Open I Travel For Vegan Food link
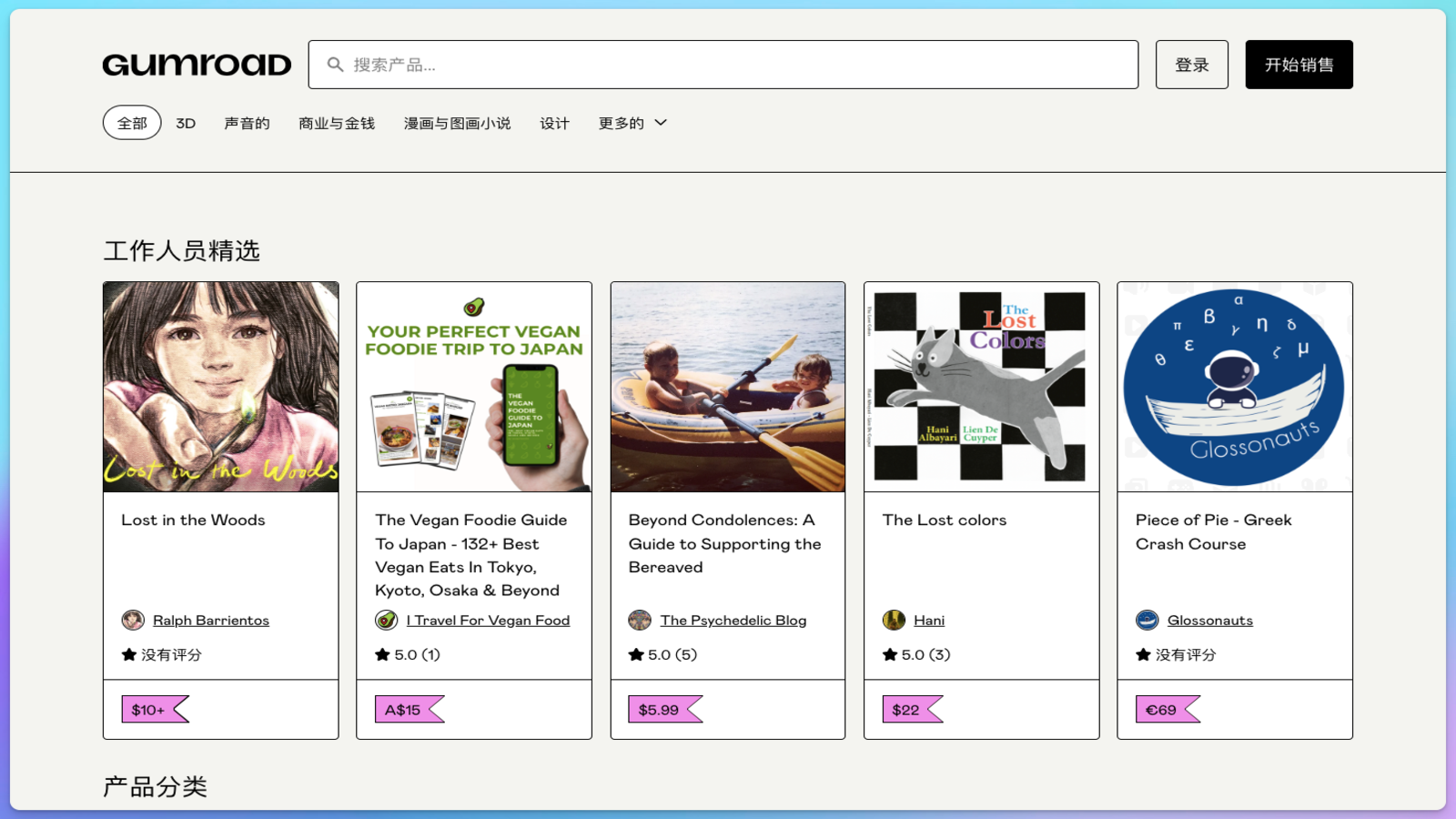Screen dimensions: 1456x819 [489, 621]
